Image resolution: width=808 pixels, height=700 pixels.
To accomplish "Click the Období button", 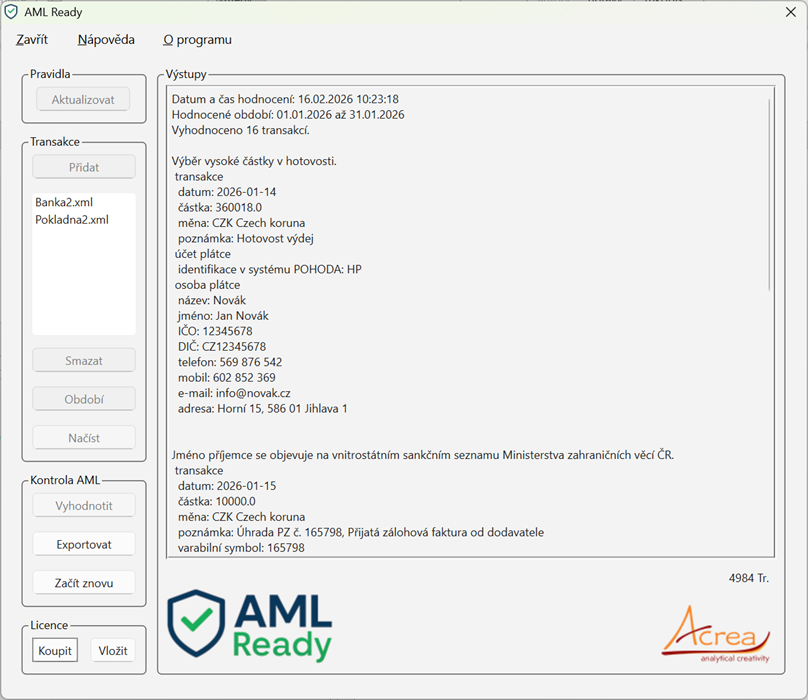I will click(83, 399).
